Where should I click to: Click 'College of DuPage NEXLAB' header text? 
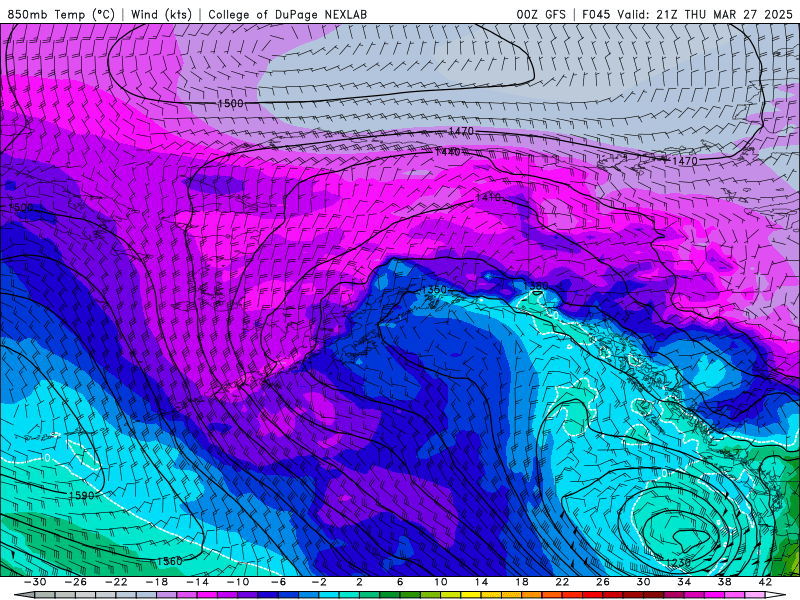click(287, 14)
